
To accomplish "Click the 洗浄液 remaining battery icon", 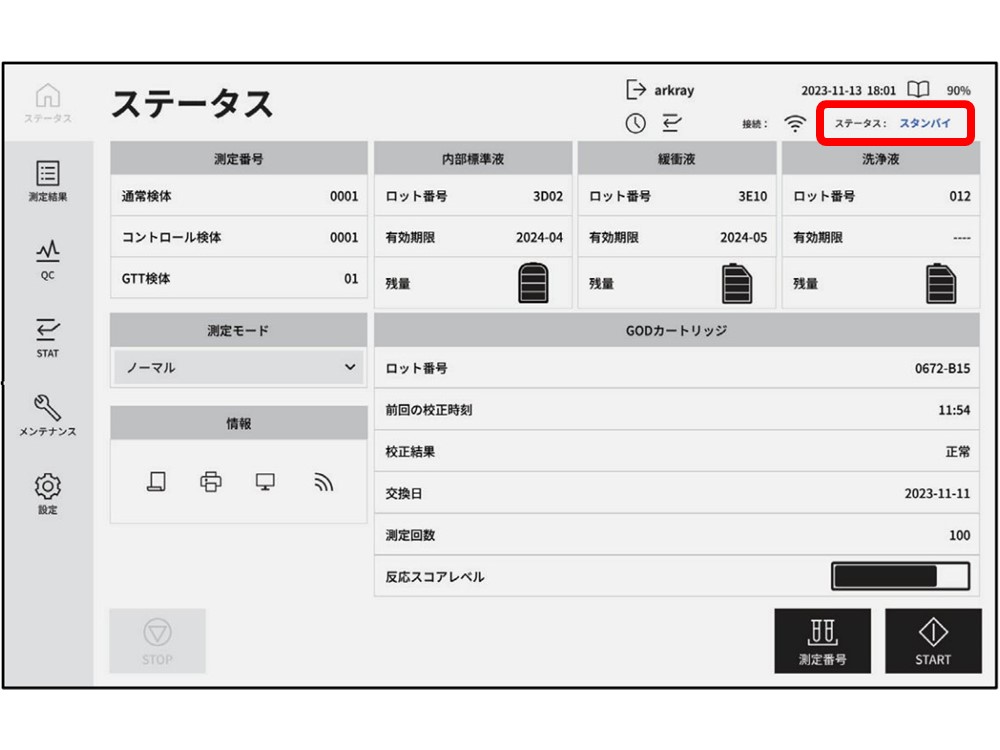I will (x=944, y=281).
